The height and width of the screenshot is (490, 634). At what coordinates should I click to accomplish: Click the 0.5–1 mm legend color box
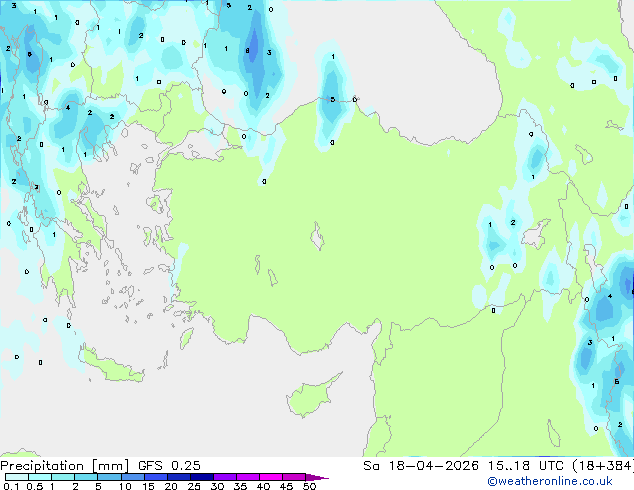(40, 477)
